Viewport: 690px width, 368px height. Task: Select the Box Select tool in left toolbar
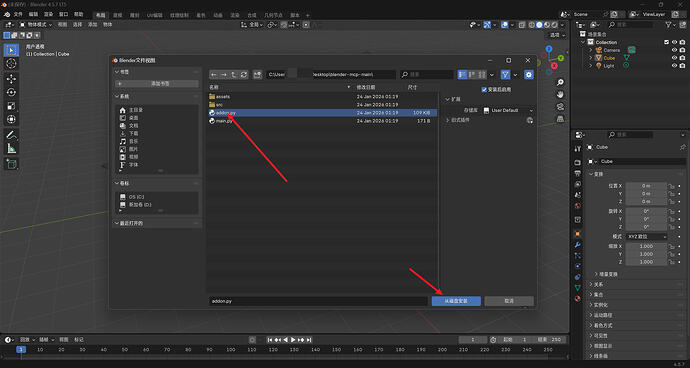tap(11, 50)
